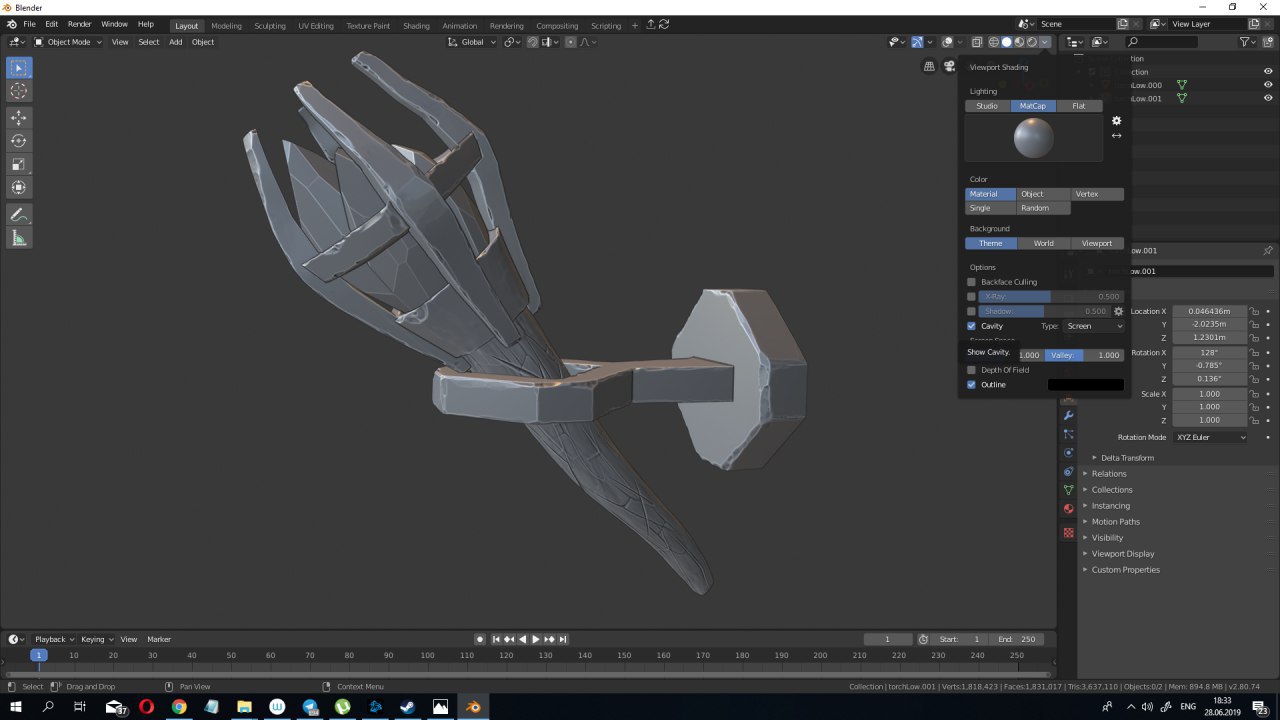Flip MatCap horizontally arrow icon
Image resolution: width=1280 pixels, height=720 pixels.
point(1117,136)
